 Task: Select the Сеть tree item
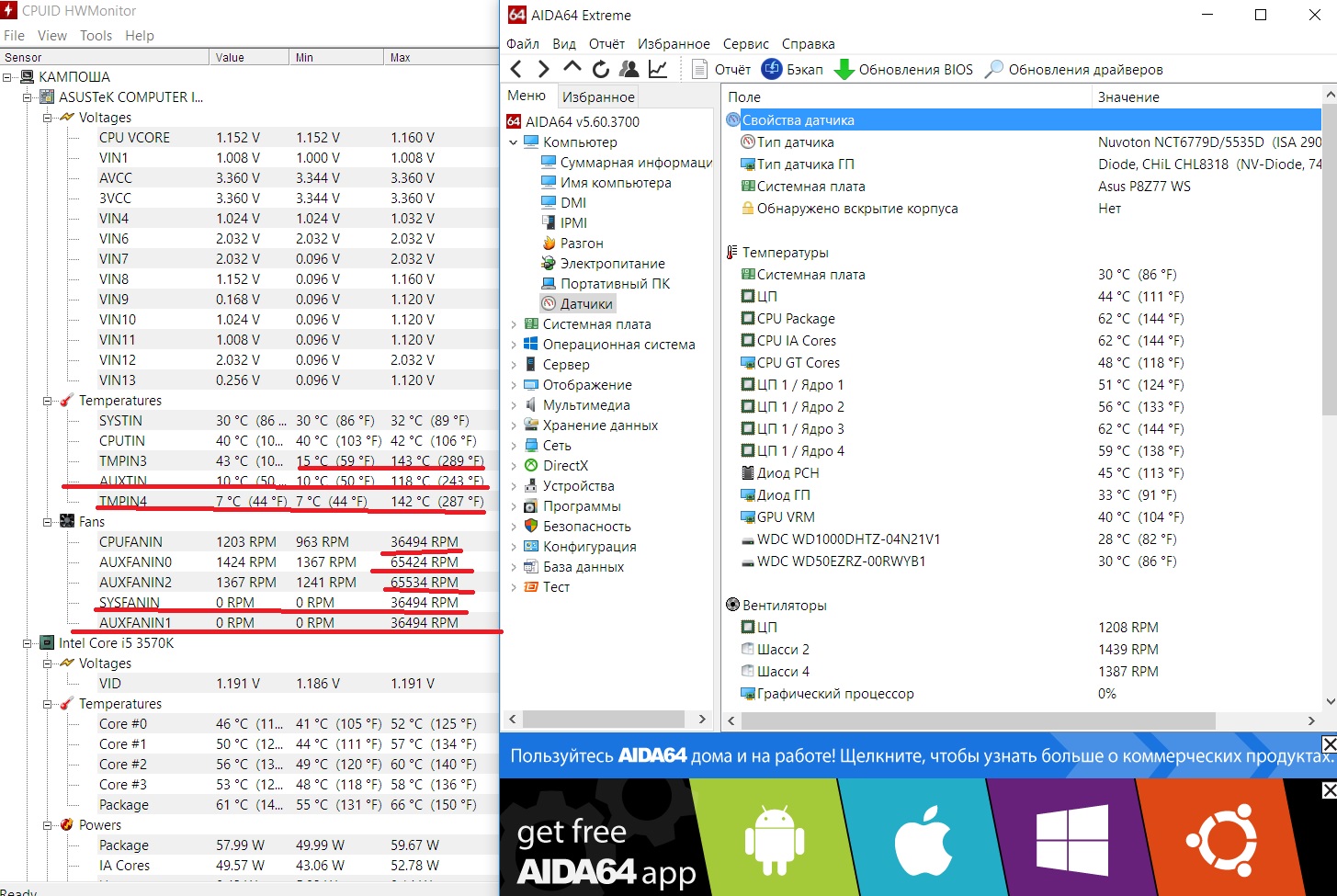[557, 446]
